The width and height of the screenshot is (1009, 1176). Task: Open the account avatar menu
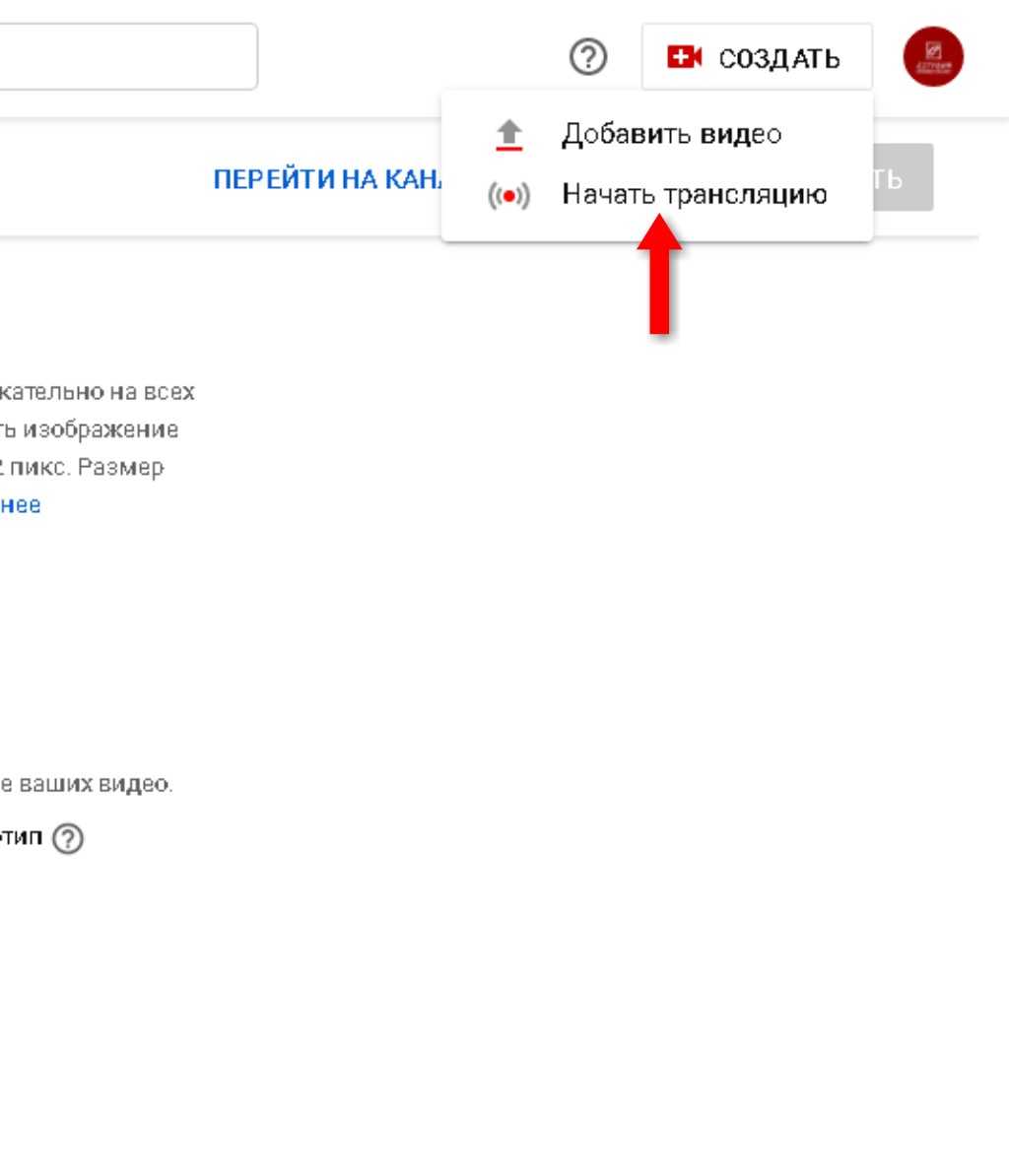[x=932, y=57]
